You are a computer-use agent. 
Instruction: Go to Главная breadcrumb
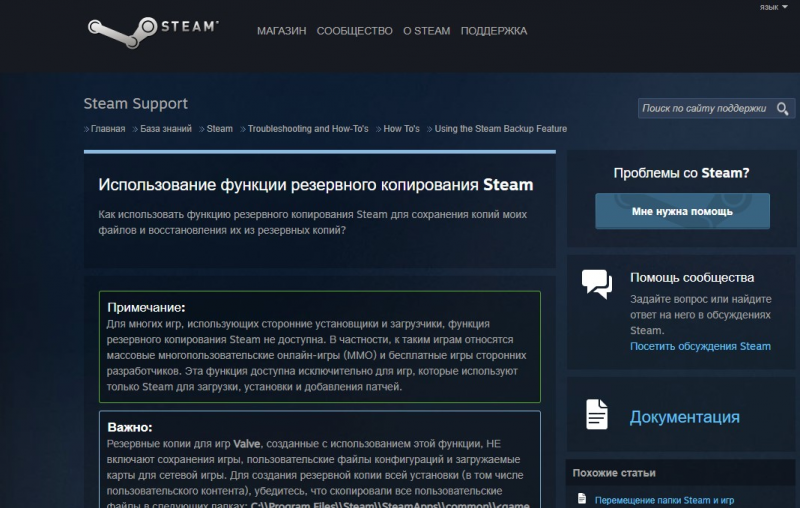click(x=108, y=129)
